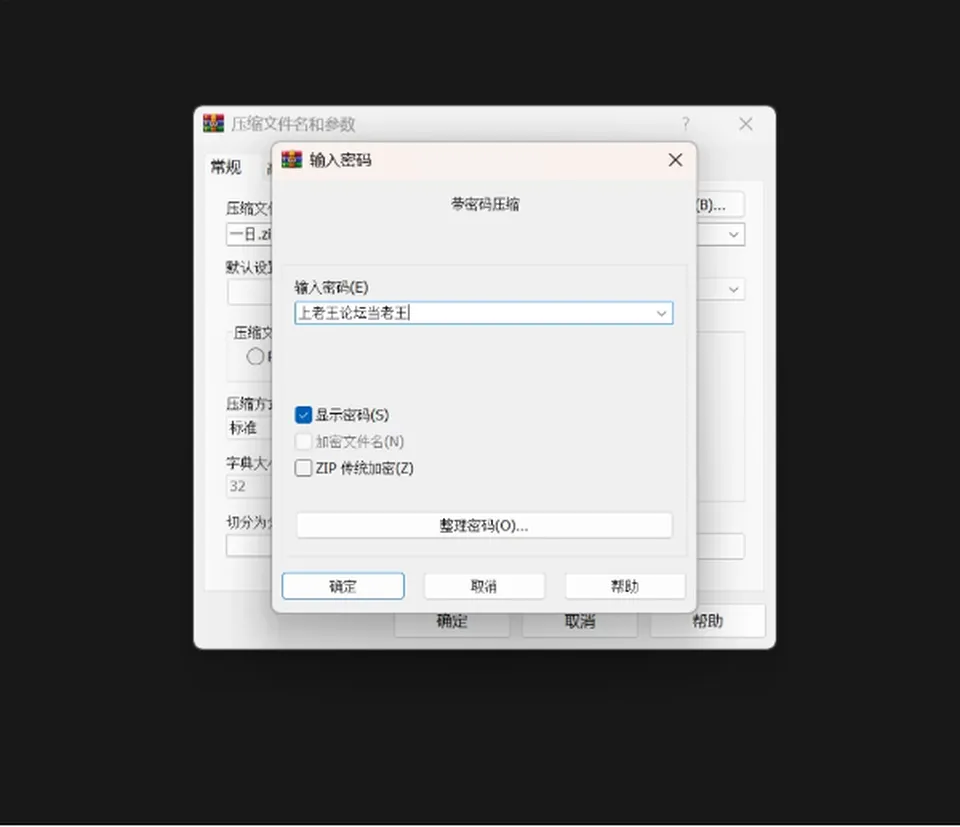Close the 输入密码 dialog with the X
The width and height of the screenshot is (960, 827).
(675, 160)
